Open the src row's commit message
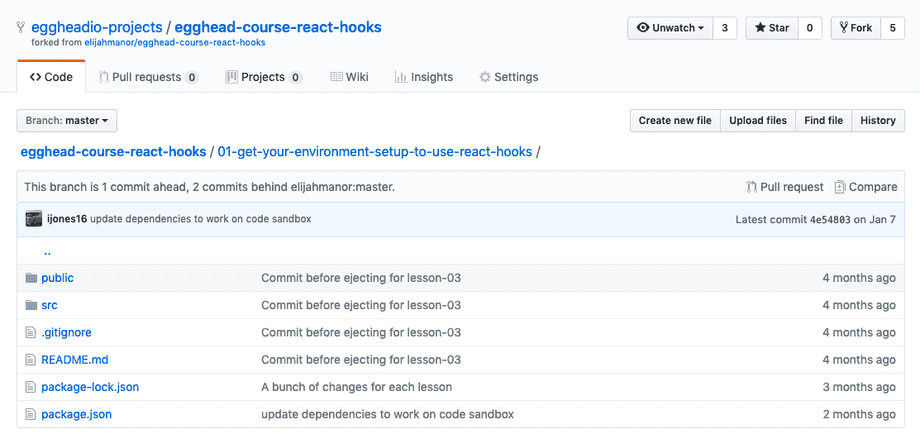 tap(361, 305)
